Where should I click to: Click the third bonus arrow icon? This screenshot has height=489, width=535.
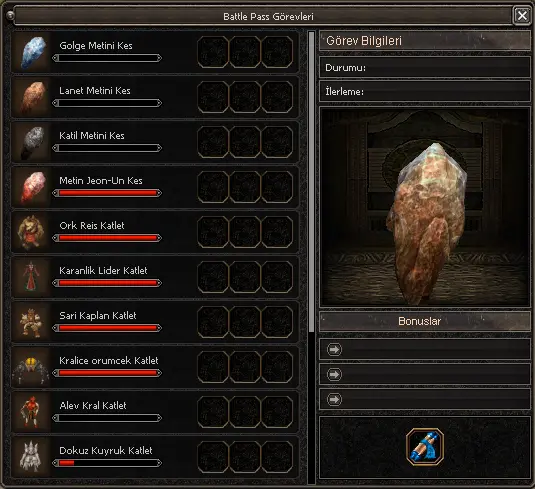(x=334, y=399)
